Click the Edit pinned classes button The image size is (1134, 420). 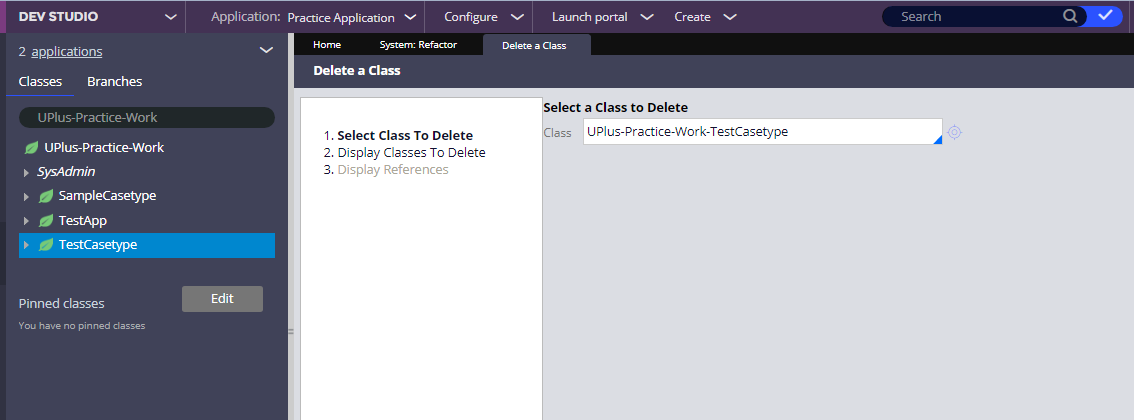[223, 299]
